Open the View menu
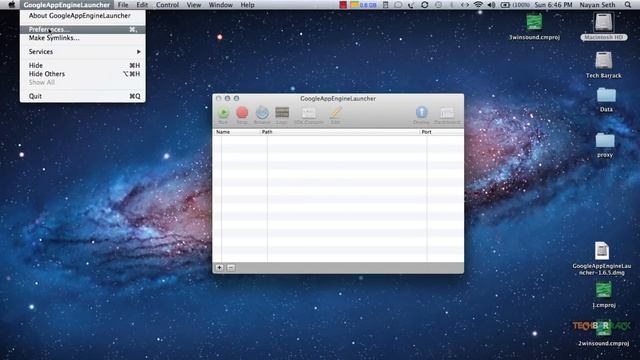Viewport: 640px width, 360px height. [194, 5]
